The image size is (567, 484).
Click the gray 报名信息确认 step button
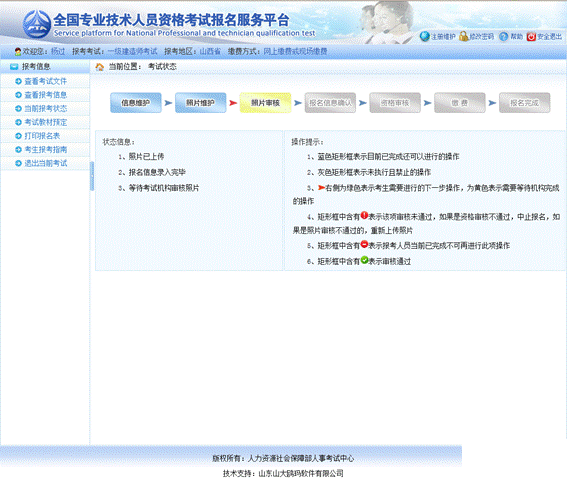tap(330, 103)
